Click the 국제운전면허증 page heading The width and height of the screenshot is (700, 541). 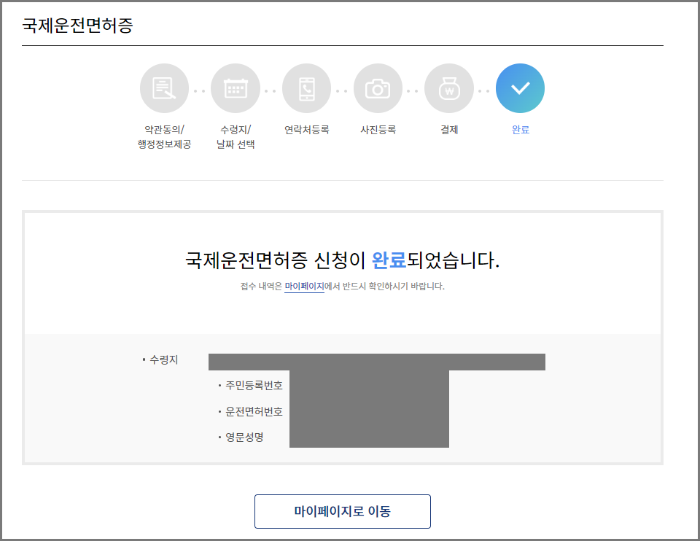[x=78, y=25]
